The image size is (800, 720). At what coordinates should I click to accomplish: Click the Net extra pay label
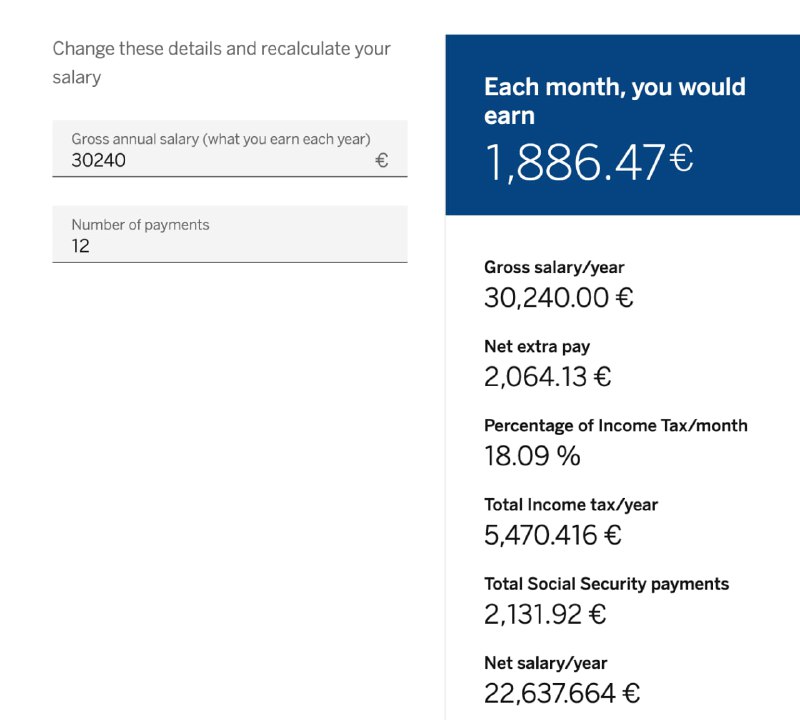tap(537, 346)
